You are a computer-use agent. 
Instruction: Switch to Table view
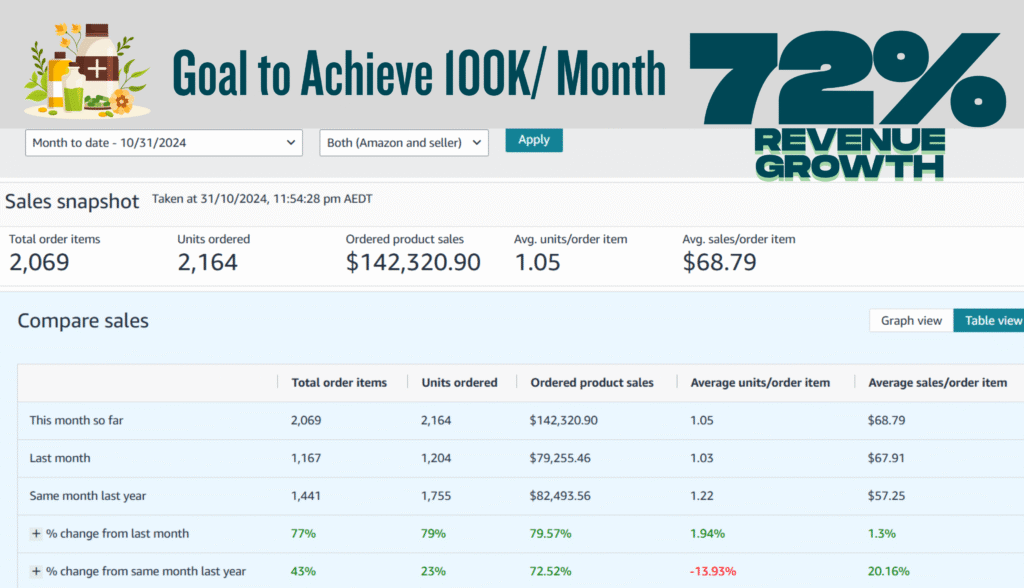(990, 321)
